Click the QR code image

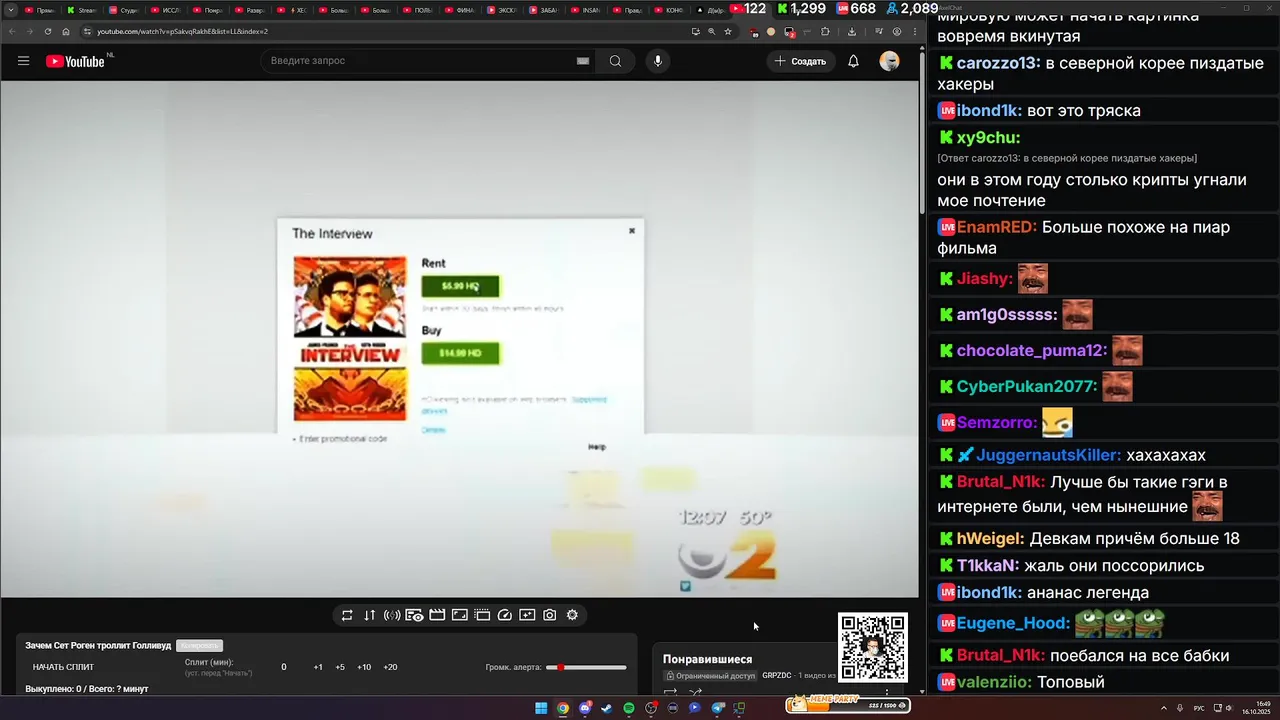coord(873,647)
